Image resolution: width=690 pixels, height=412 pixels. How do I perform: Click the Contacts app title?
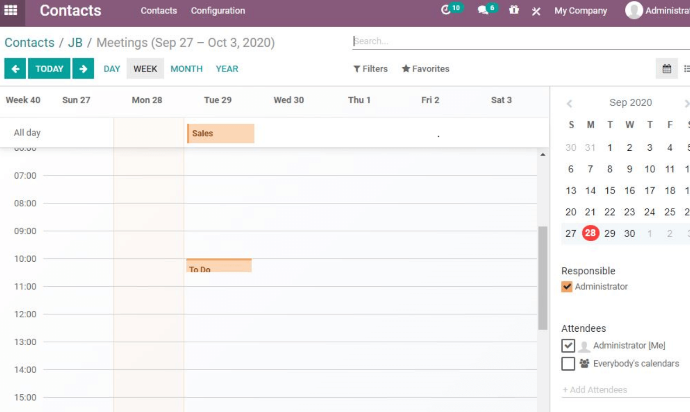click(70, 10)
